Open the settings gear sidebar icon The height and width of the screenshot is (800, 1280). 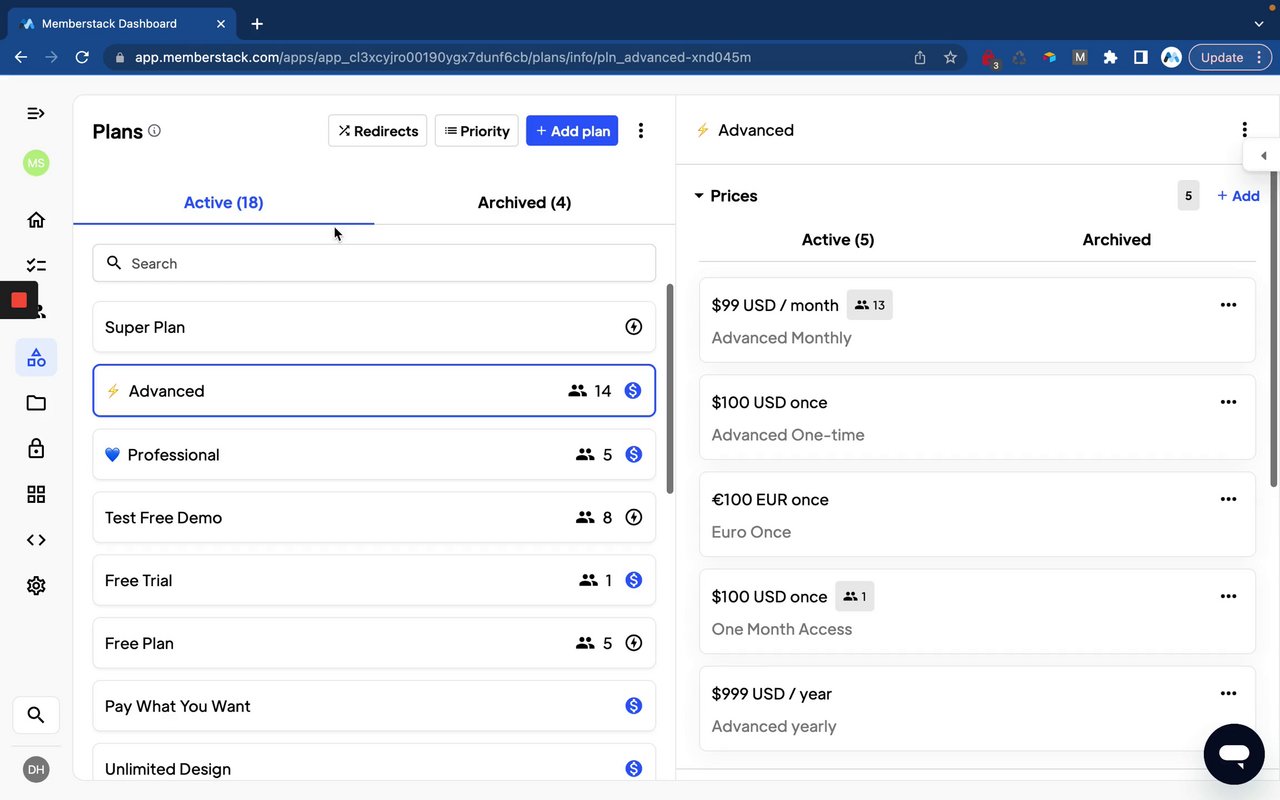tap(36, 585)
